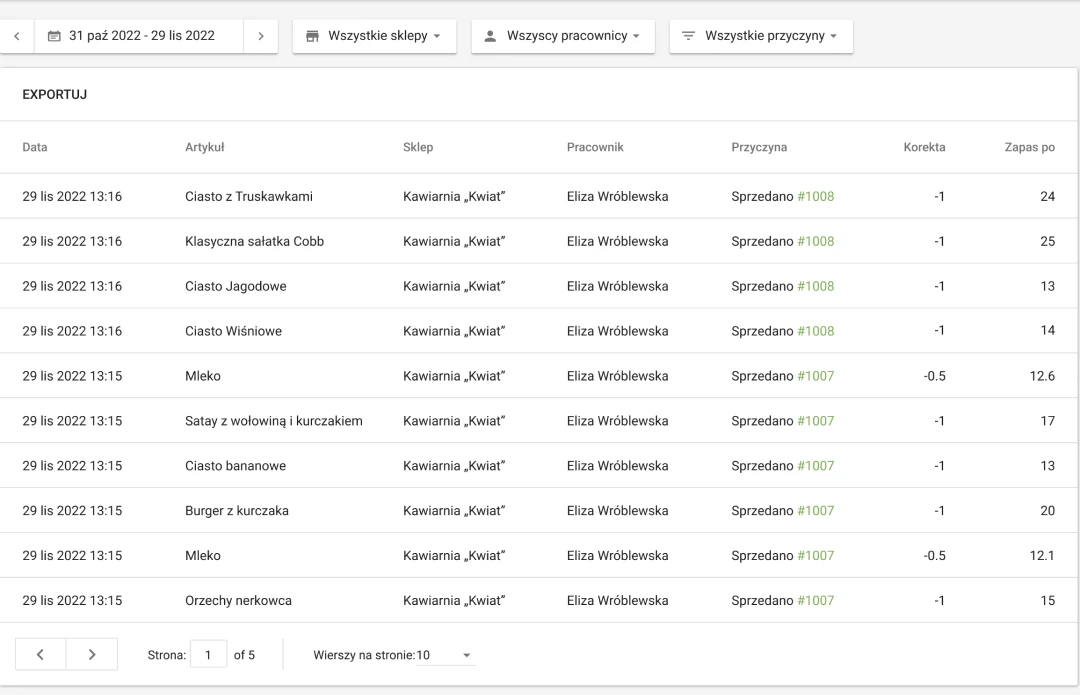Select the Burger z kurczaka row

[x=237, y=511]
